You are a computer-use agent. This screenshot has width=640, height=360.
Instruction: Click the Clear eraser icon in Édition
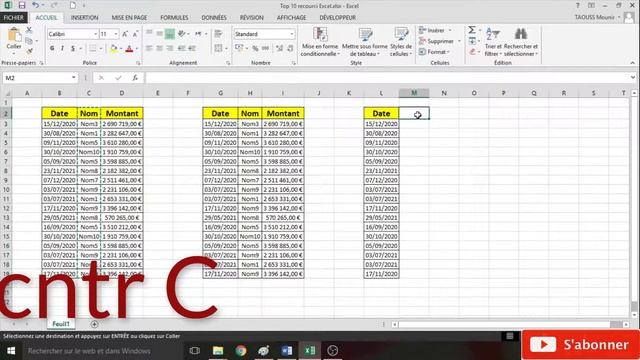(472, 51)
